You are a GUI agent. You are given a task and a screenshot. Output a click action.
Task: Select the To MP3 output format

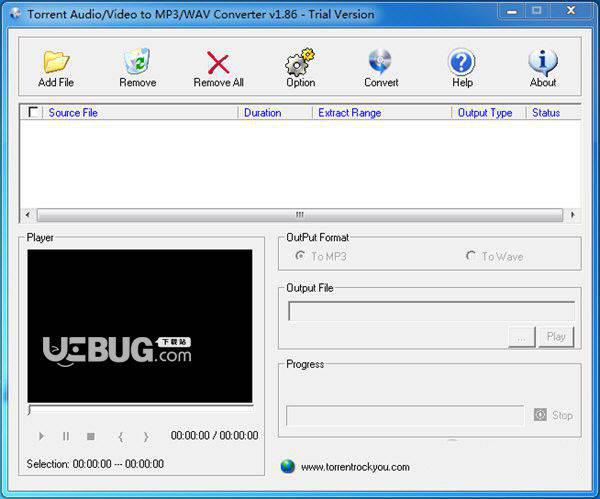tap(321, 256)
